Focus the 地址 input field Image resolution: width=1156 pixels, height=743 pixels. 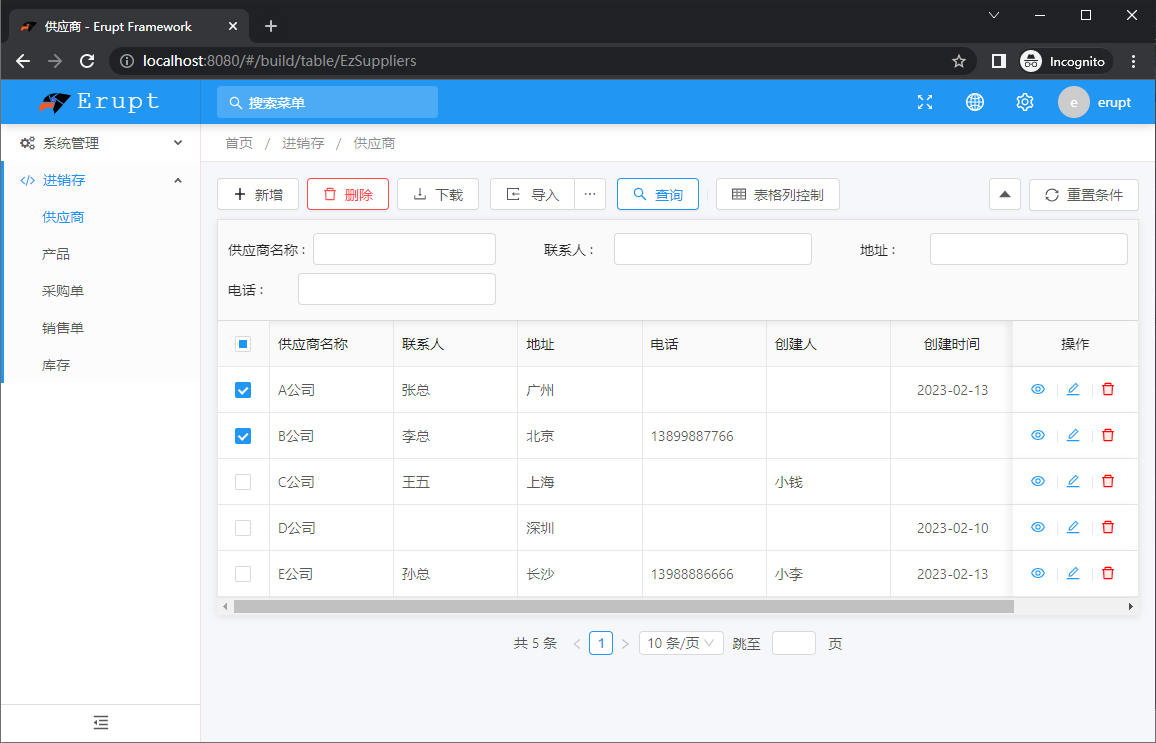(x=1028, y=249)
